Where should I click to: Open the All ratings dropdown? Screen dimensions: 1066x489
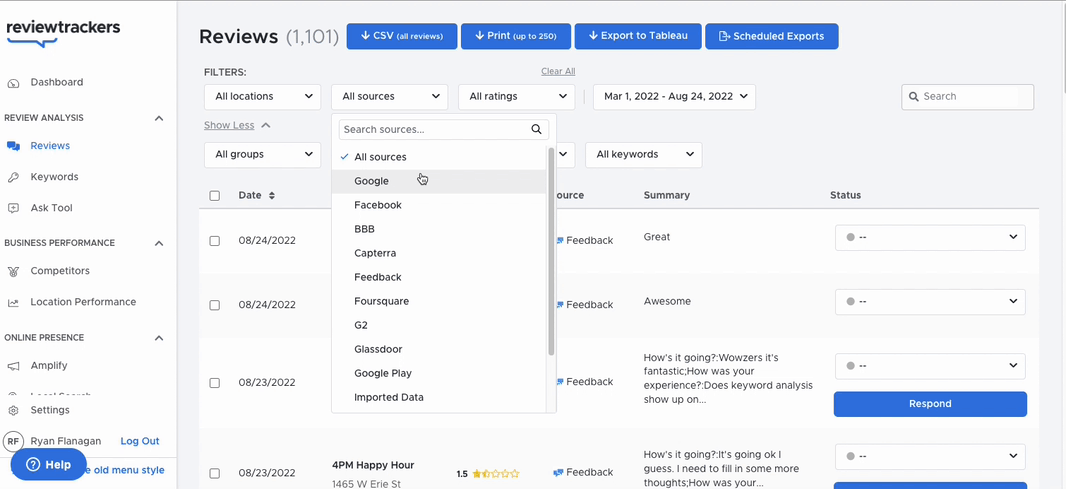(x=517, y=97)
